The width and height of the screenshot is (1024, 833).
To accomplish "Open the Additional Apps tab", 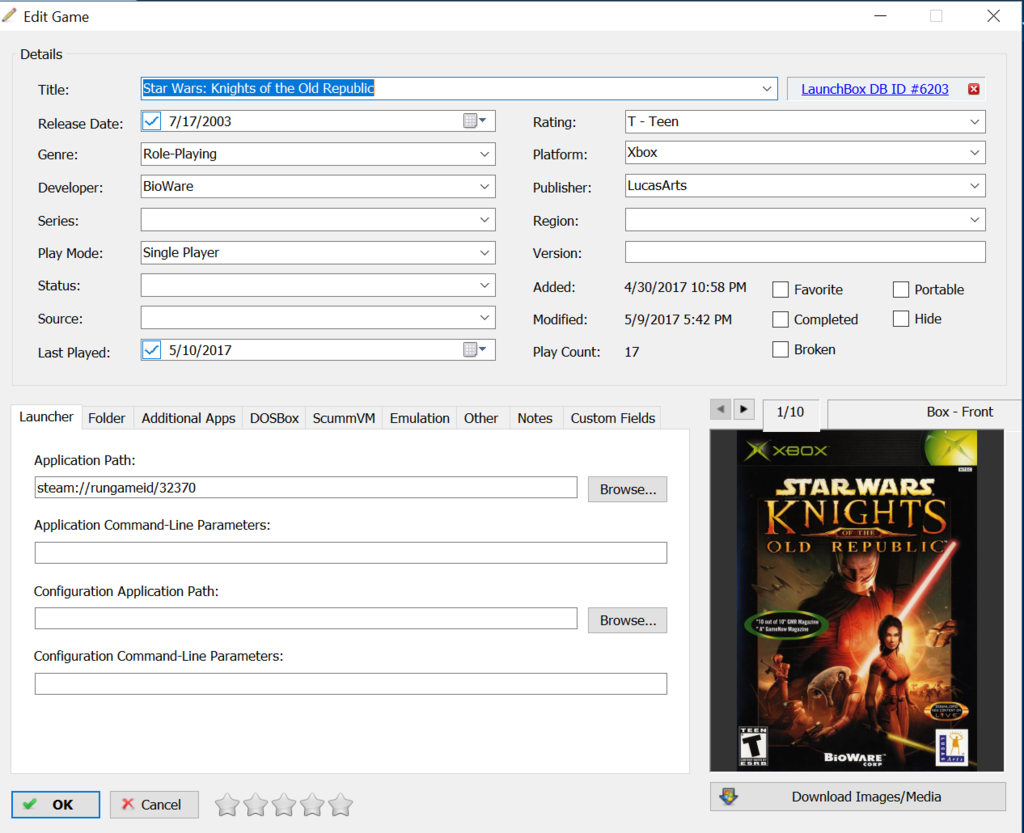I will pos(188,418).
